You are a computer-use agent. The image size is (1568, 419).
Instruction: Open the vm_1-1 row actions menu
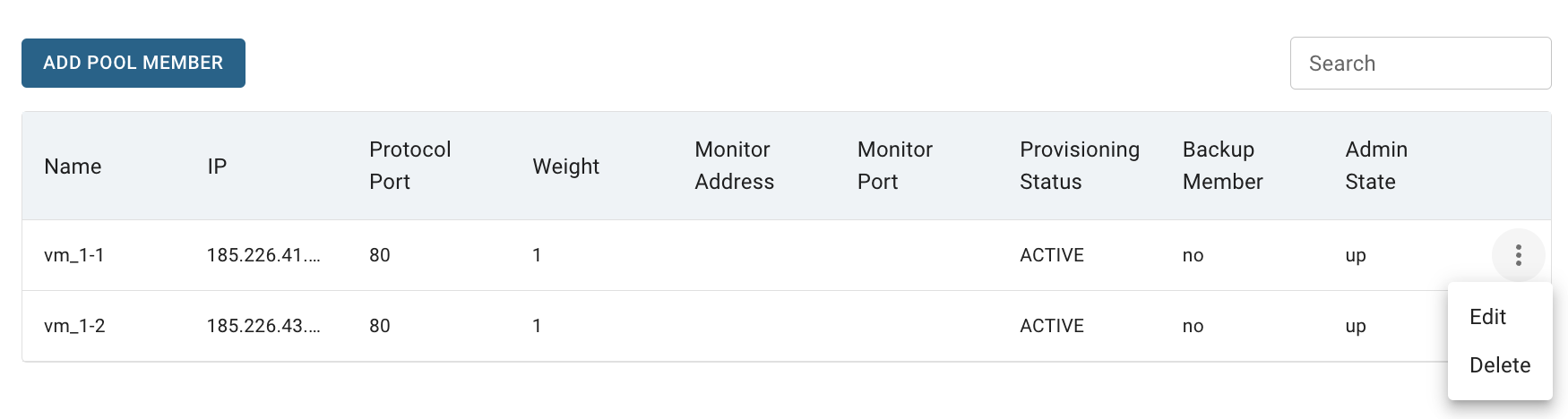tap(1518, 255)
